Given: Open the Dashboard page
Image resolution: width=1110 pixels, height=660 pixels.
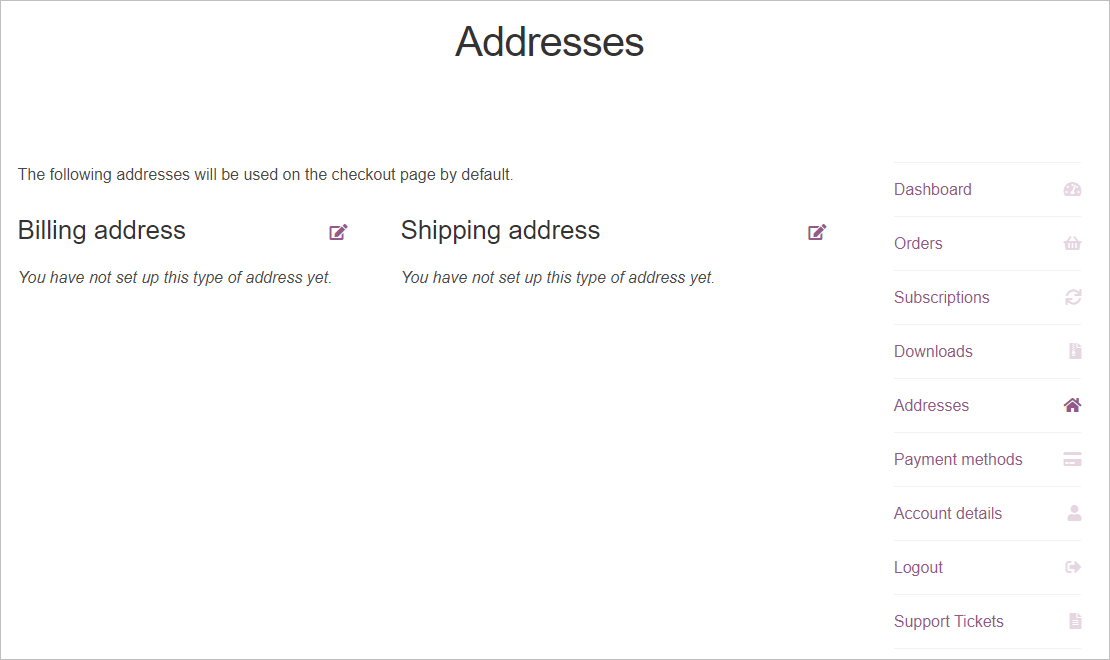Looking at the screenshot, I should 932,189.
